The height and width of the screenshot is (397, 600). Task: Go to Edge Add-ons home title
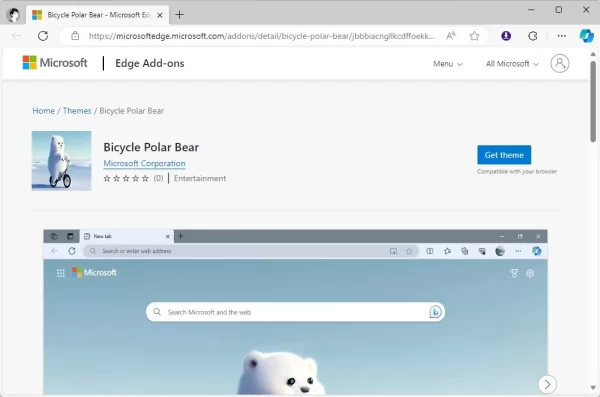pos(150,63)
